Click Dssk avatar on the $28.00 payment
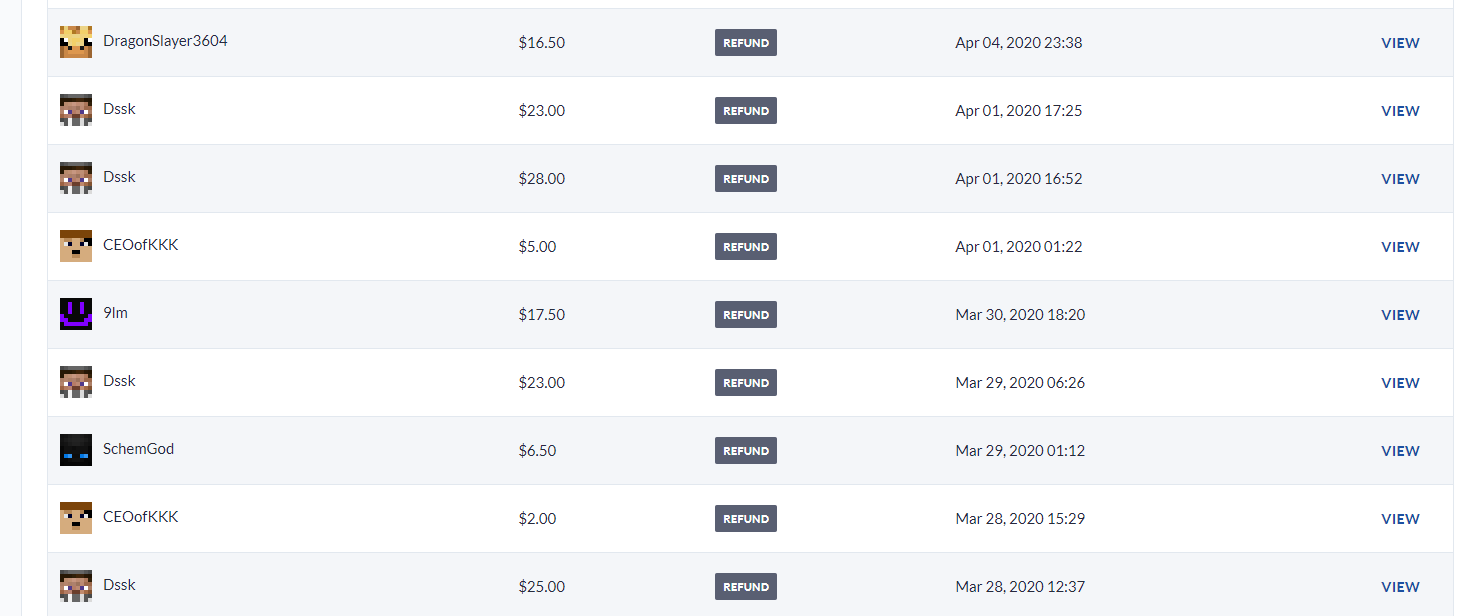 pyautogui.click(x=76, y=178)
